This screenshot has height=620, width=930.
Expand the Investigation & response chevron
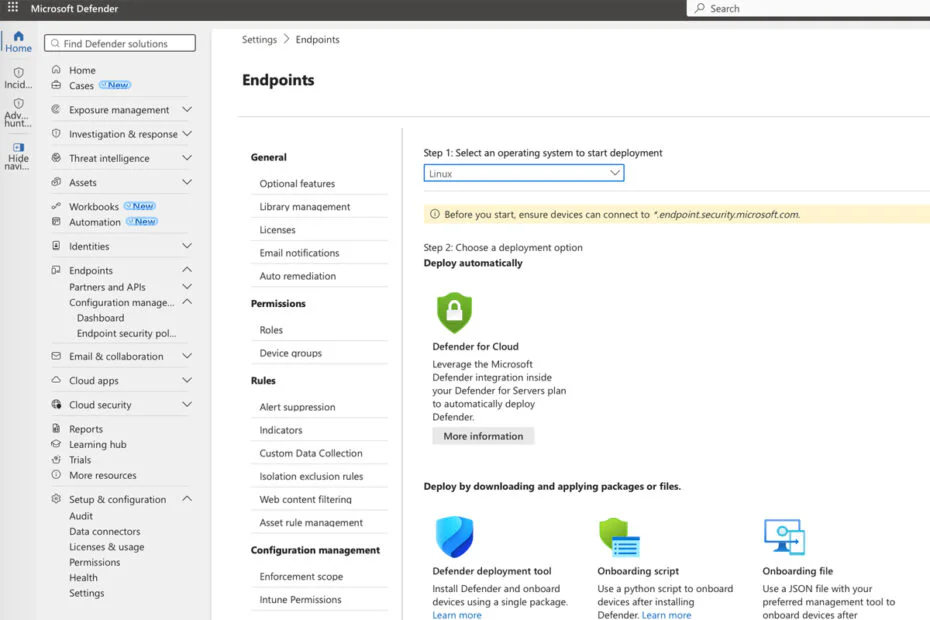click(x=187, y=133)
